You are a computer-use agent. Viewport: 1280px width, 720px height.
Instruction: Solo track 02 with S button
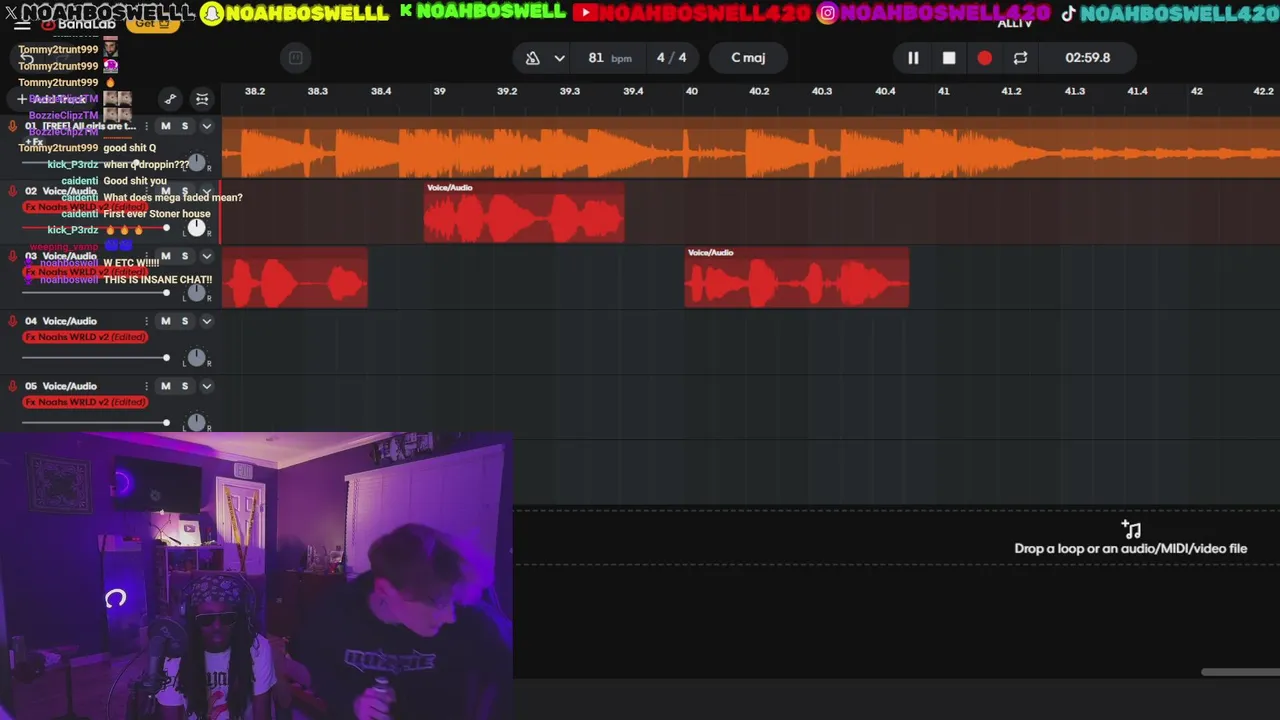[x=185, y=191]
